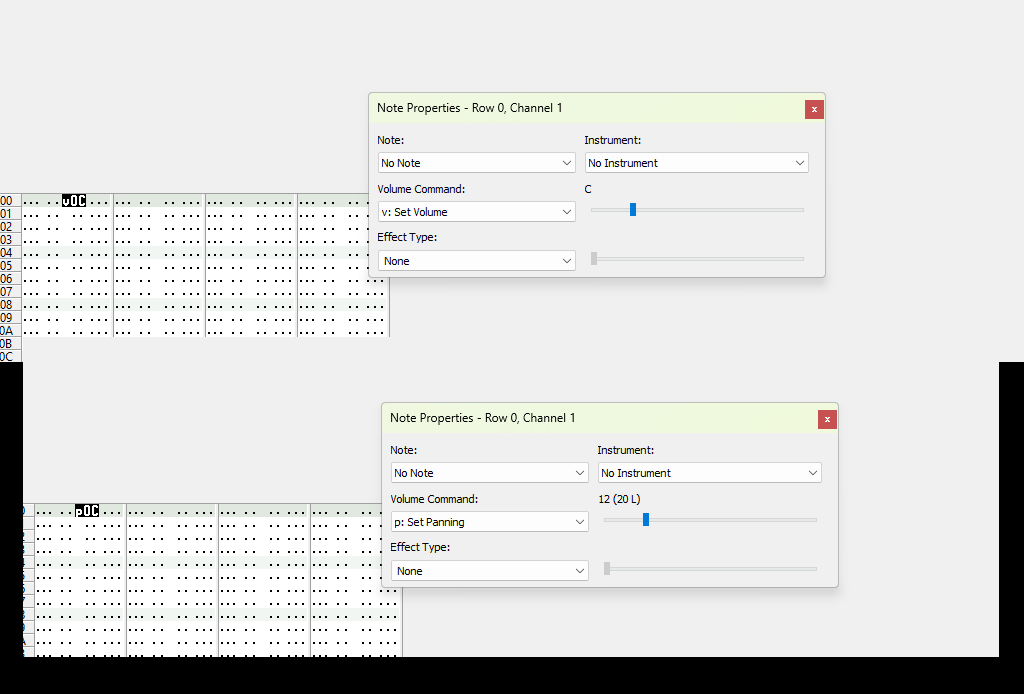Open Instrument dropdown in the Set Panning dialog
The height and width of the screenshot is (694, 1024).
(x=709, y=473)
